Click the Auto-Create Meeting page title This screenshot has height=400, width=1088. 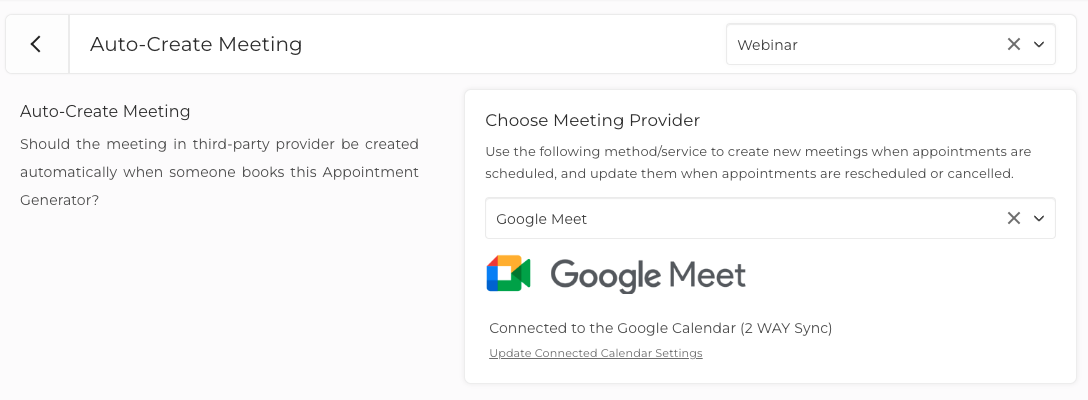(196, 44)
